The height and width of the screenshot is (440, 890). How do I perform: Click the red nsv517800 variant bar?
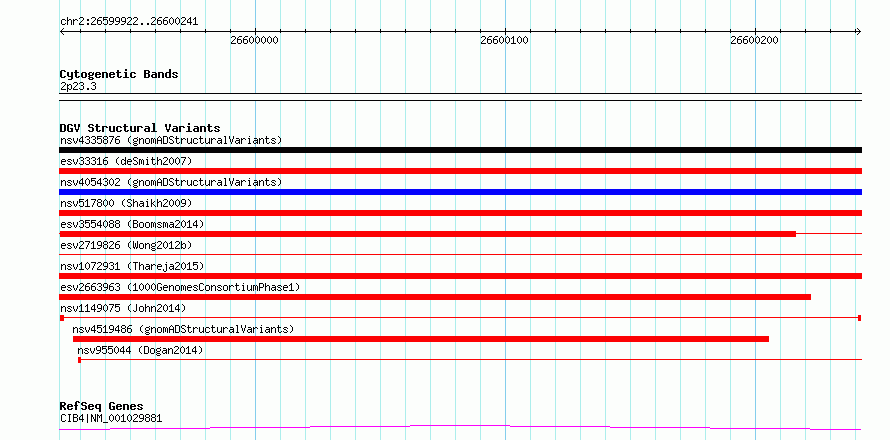[x=460, y=213]
